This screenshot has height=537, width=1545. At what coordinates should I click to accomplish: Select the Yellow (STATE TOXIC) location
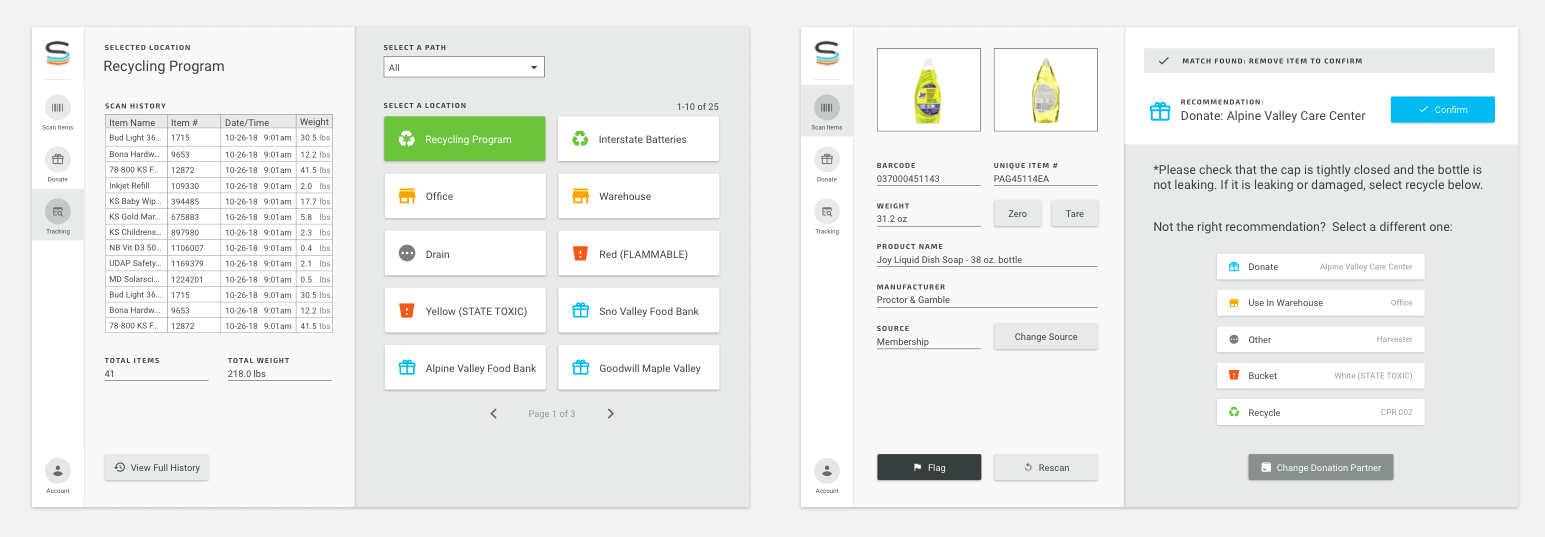pyautogui.click(x=465, y=311)
